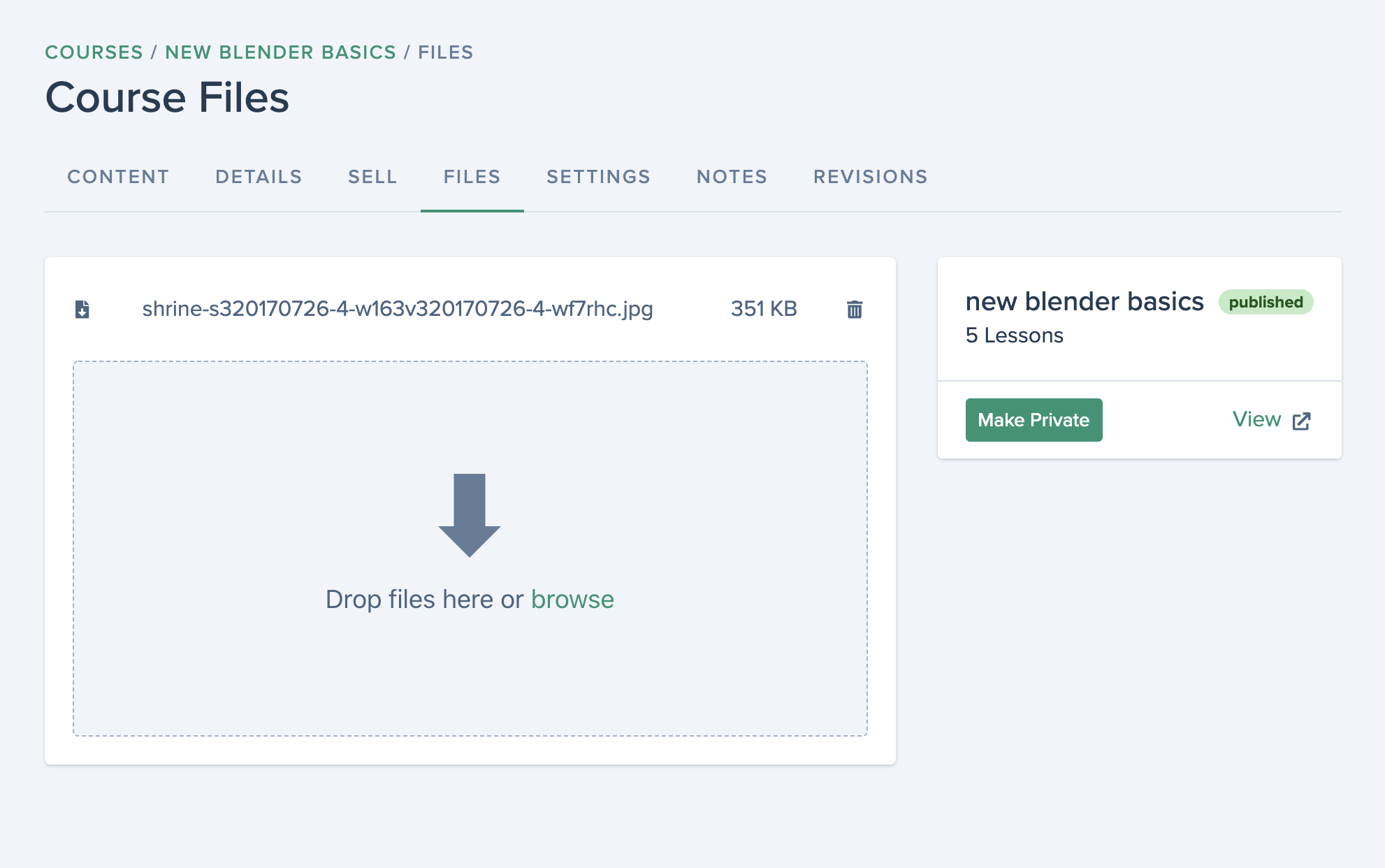The width and height of the screenshot is (1385, 868).
Task: Click the file download icon beside shrine jpg
Action: point(82,309)
